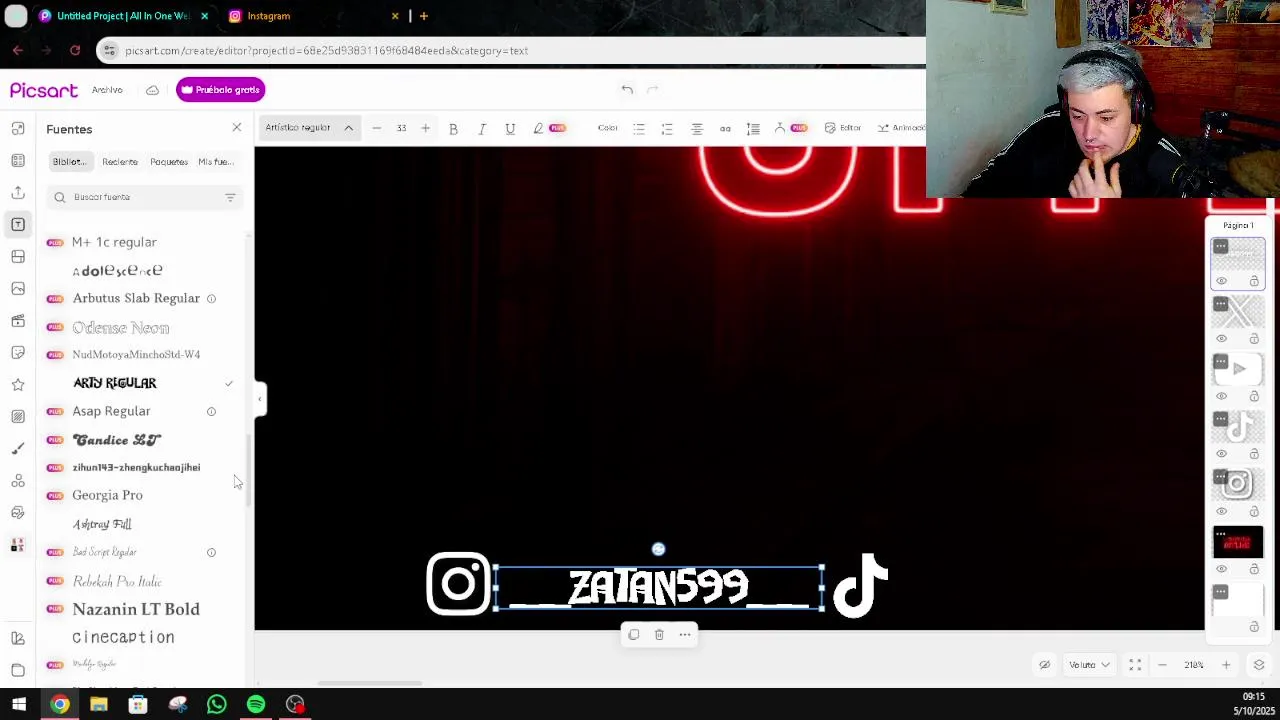Viewport: 1280px width, 720px height.
Task: Select the cinecaption font
Action: pos(123,637)
